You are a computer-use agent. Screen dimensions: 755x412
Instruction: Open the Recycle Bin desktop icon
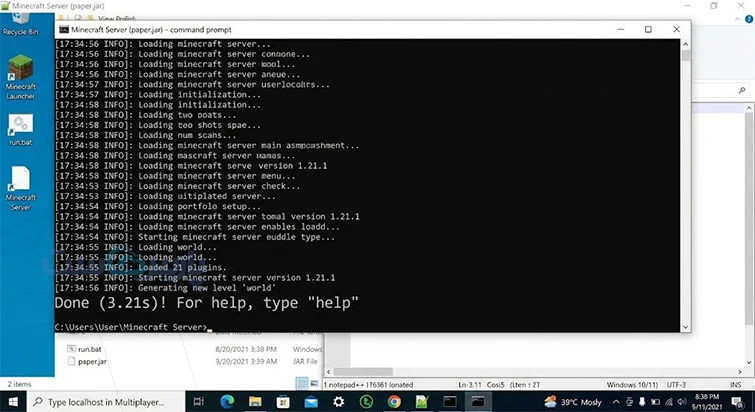[x=20, y=25]
